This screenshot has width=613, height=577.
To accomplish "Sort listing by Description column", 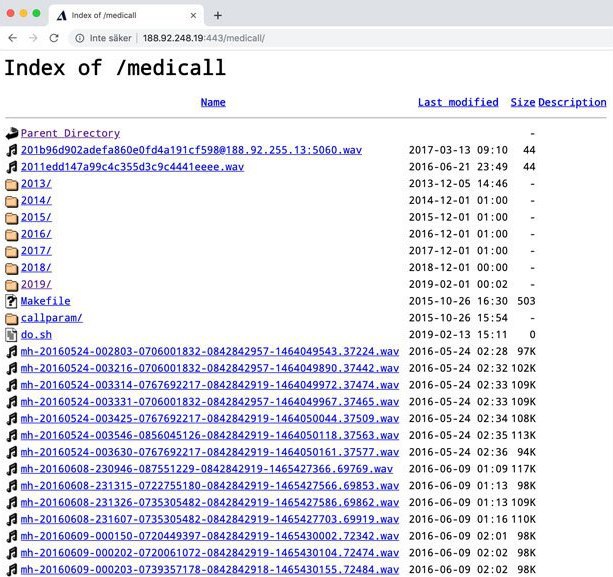I will click(x=572, y=102).
